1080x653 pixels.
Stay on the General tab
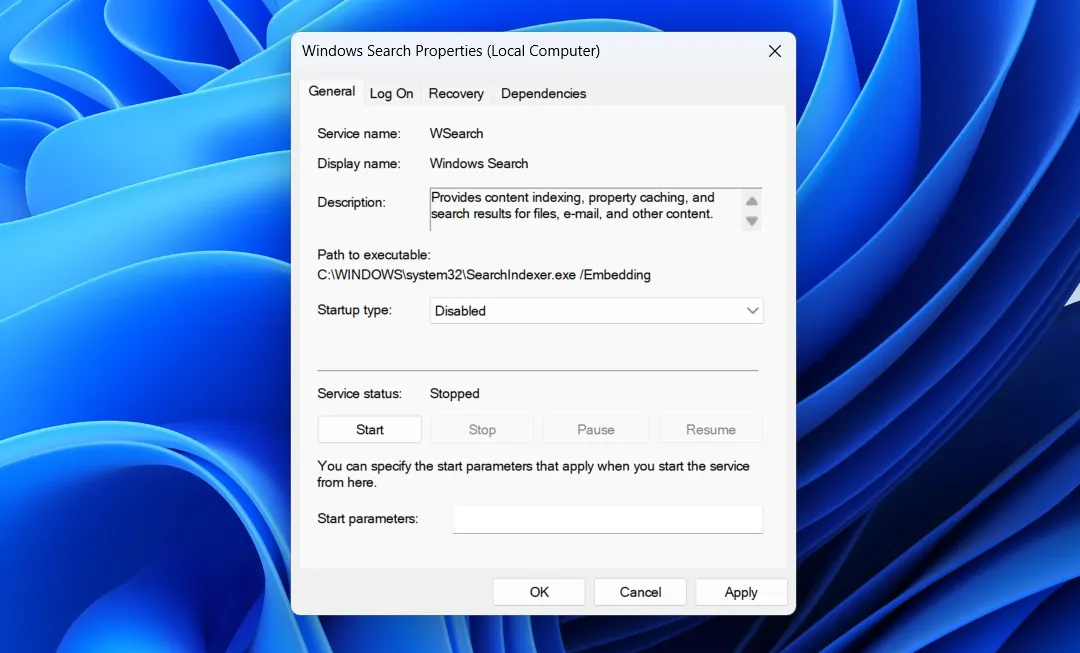(331, 91)
